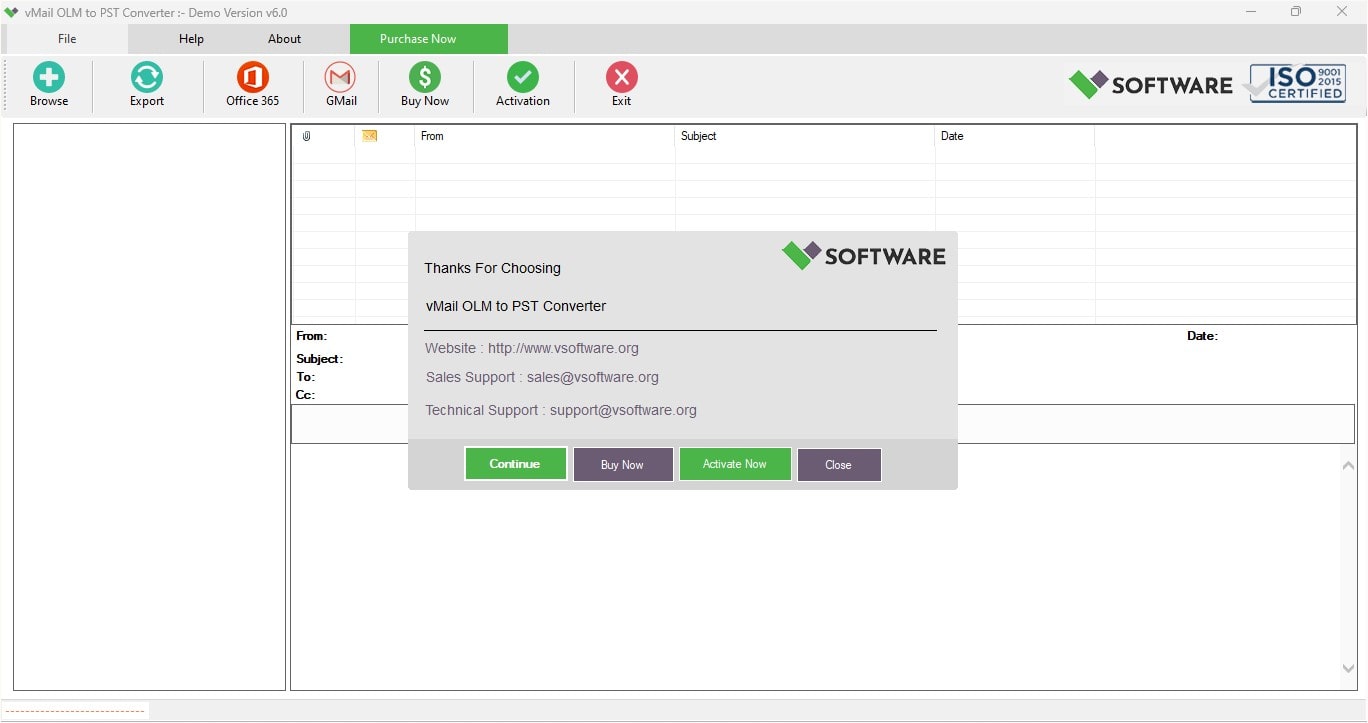This screenshot has width=1368, height=723.
Task: Click the website URL http://www.vsoftware.org
Action: [563, 348]
